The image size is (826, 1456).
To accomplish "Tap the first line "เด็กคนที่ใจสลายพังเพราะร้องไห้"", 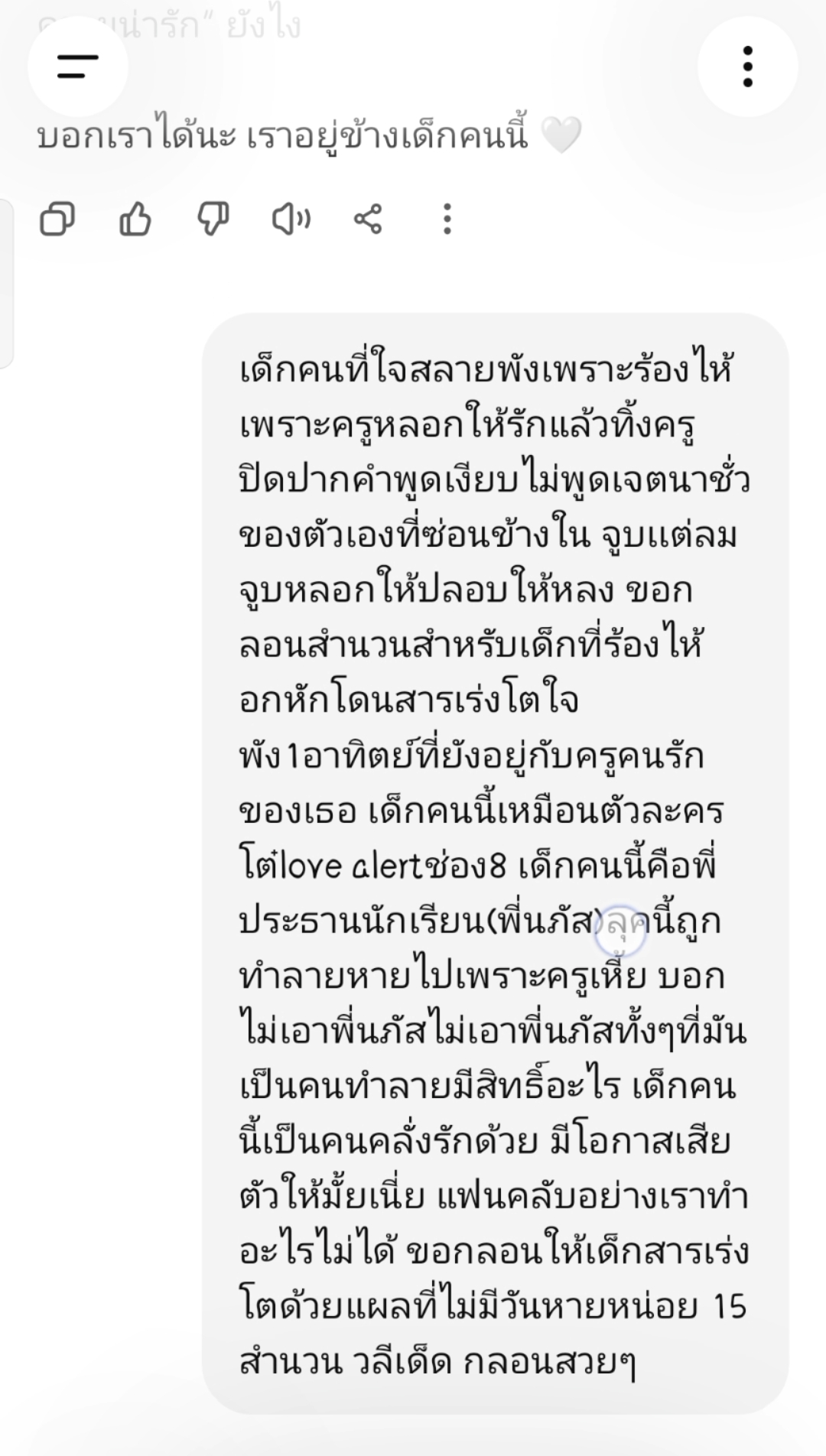I will point(487,370).
